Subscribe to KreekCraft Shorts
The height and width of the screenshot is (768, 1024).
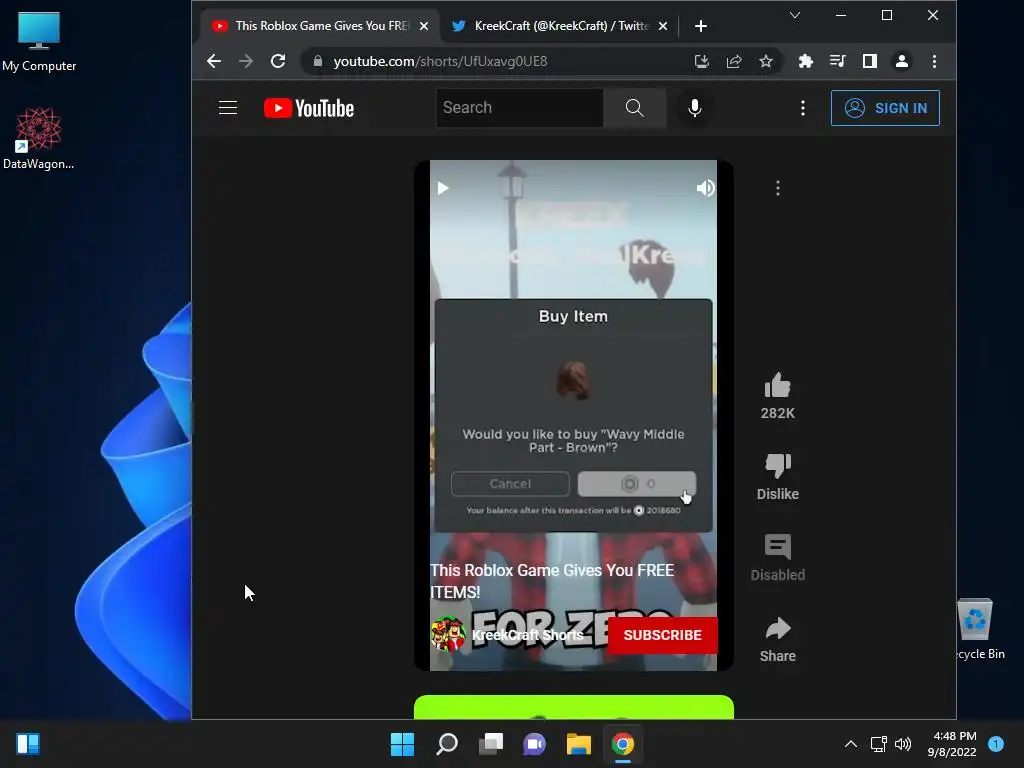662,635
